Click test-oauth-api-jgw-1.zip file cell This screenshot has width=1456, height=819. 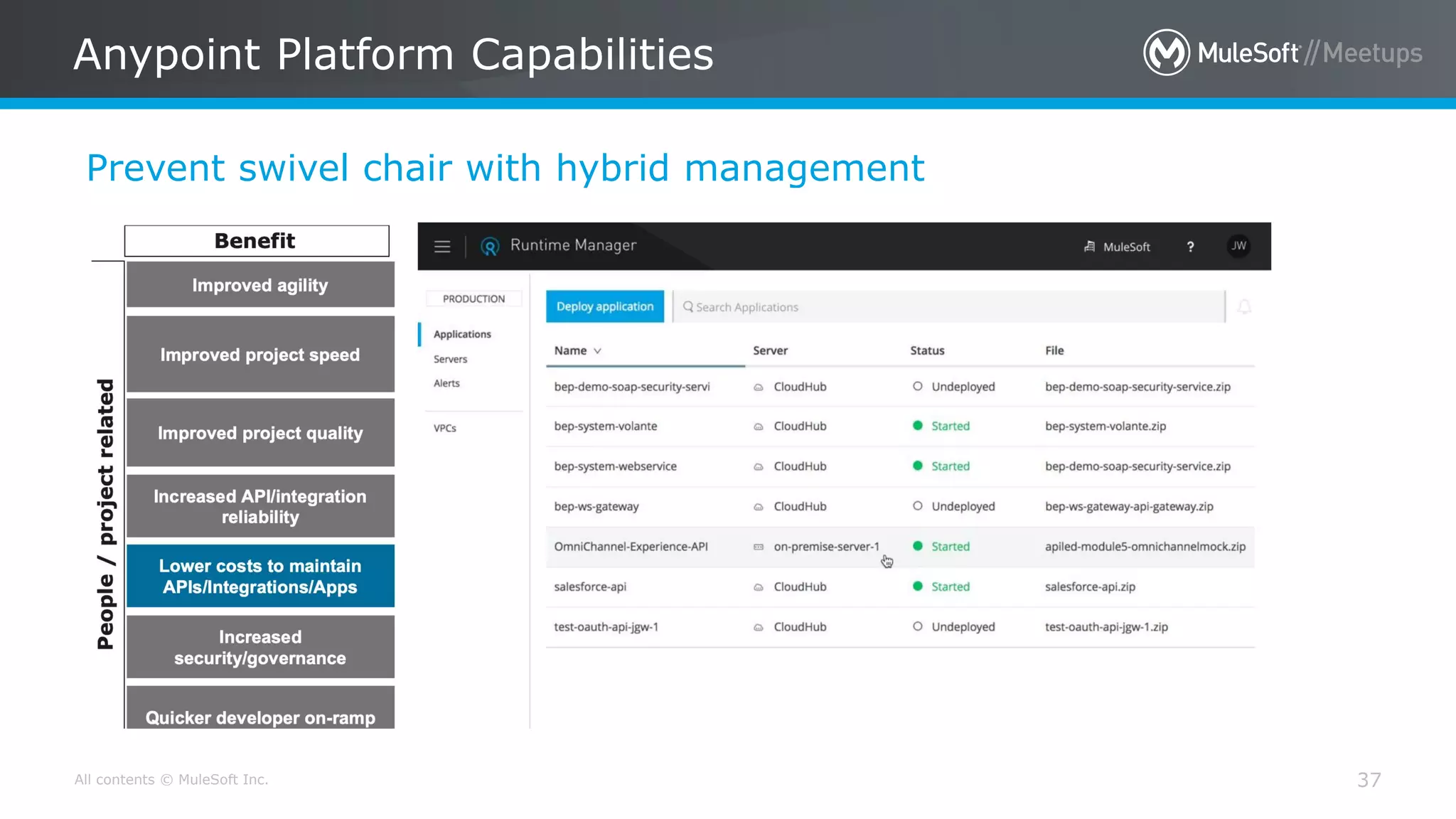pyautogui.click(x=1106, y=627)
